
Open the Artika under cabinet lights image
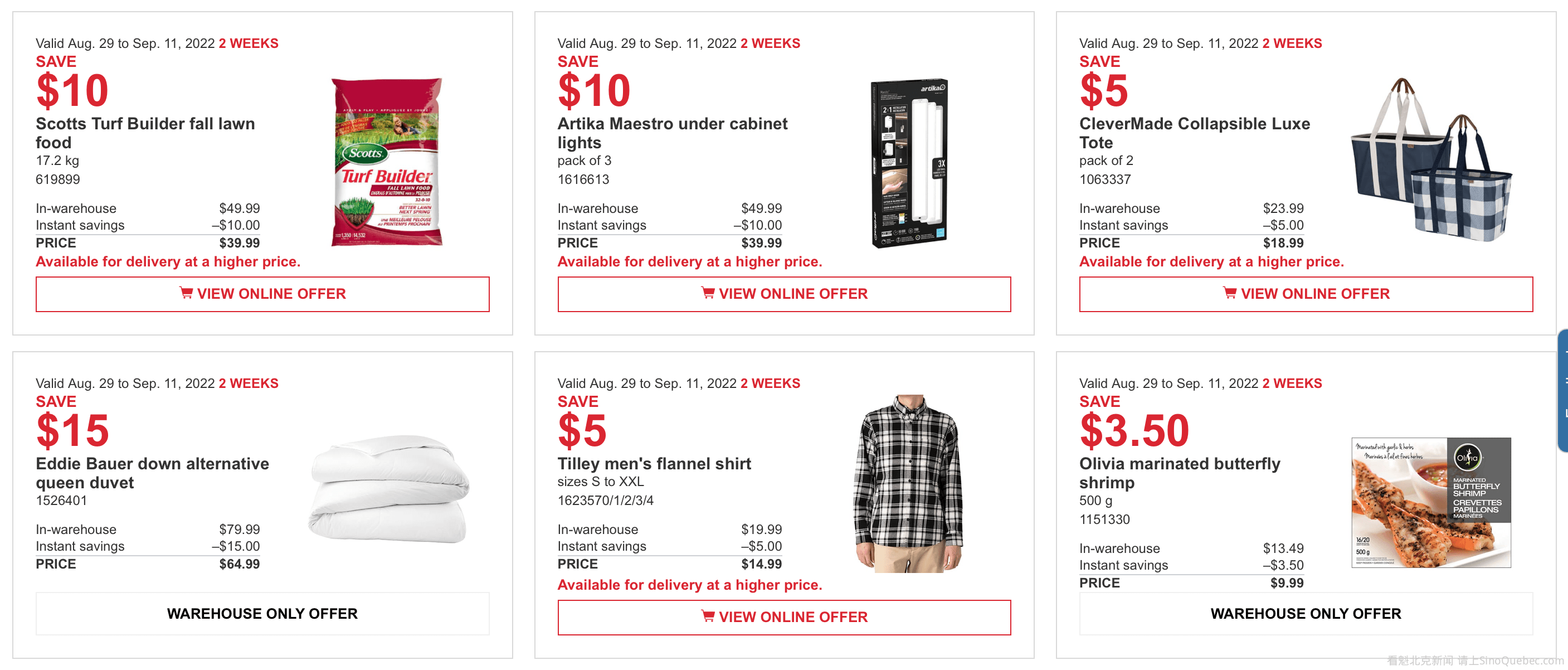[909, 163]
